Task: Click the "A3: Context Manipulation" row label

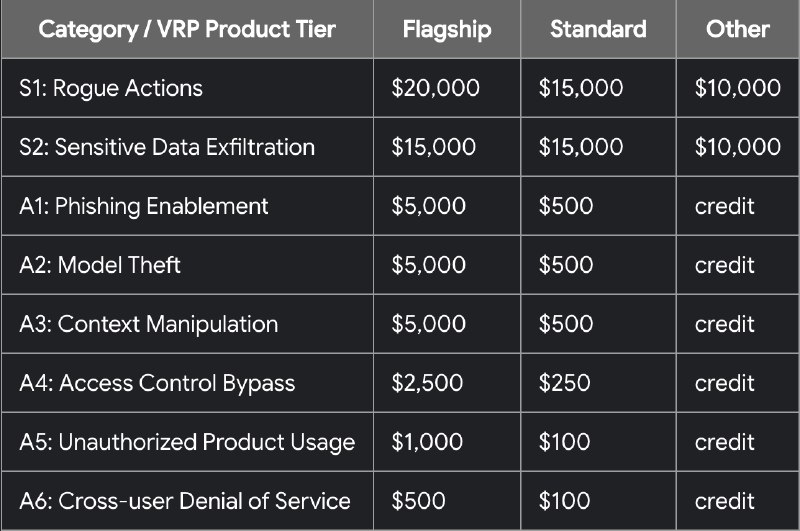Action: 148,324
